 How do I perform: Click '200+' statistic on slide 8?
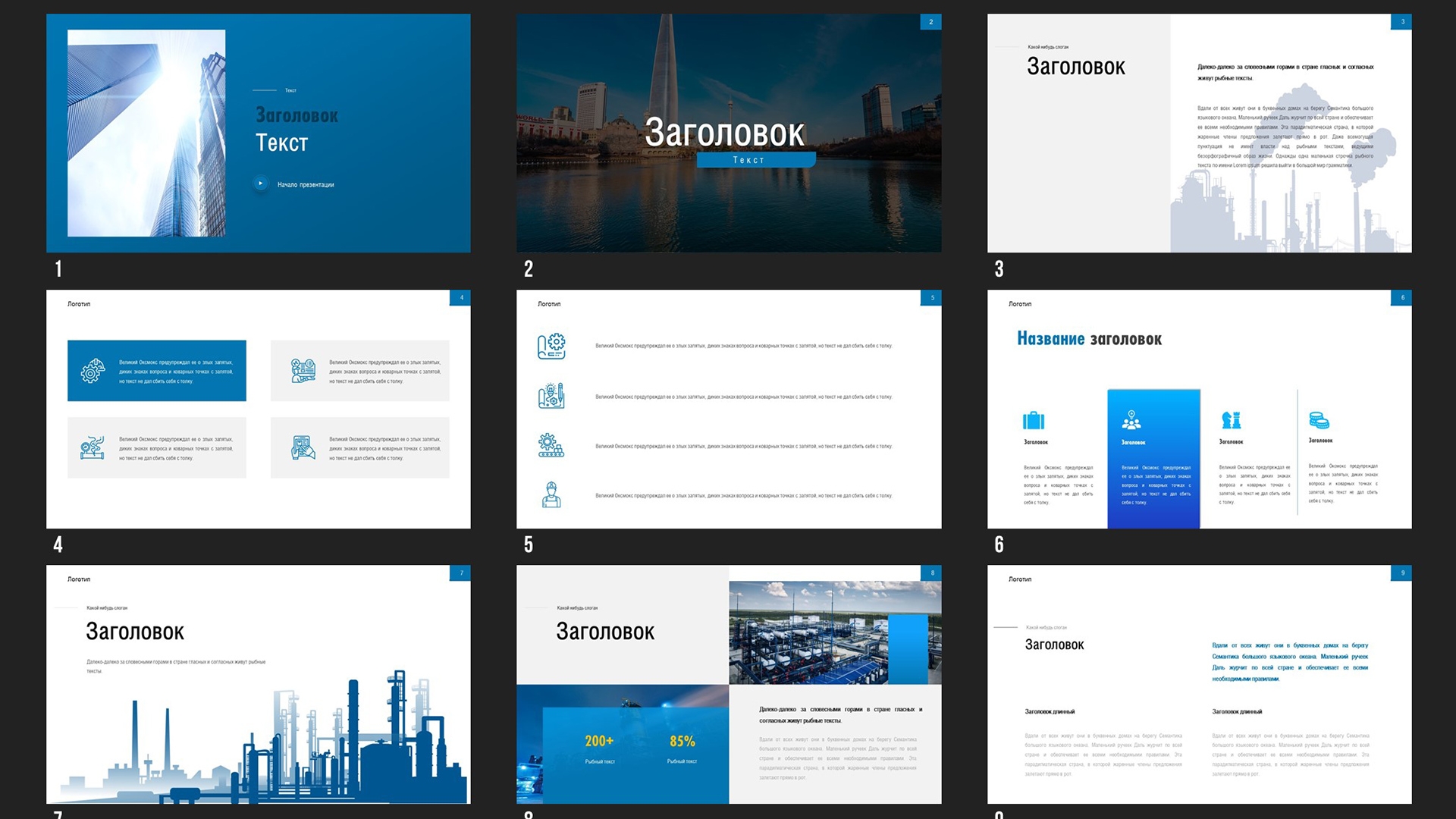point(599,741)
